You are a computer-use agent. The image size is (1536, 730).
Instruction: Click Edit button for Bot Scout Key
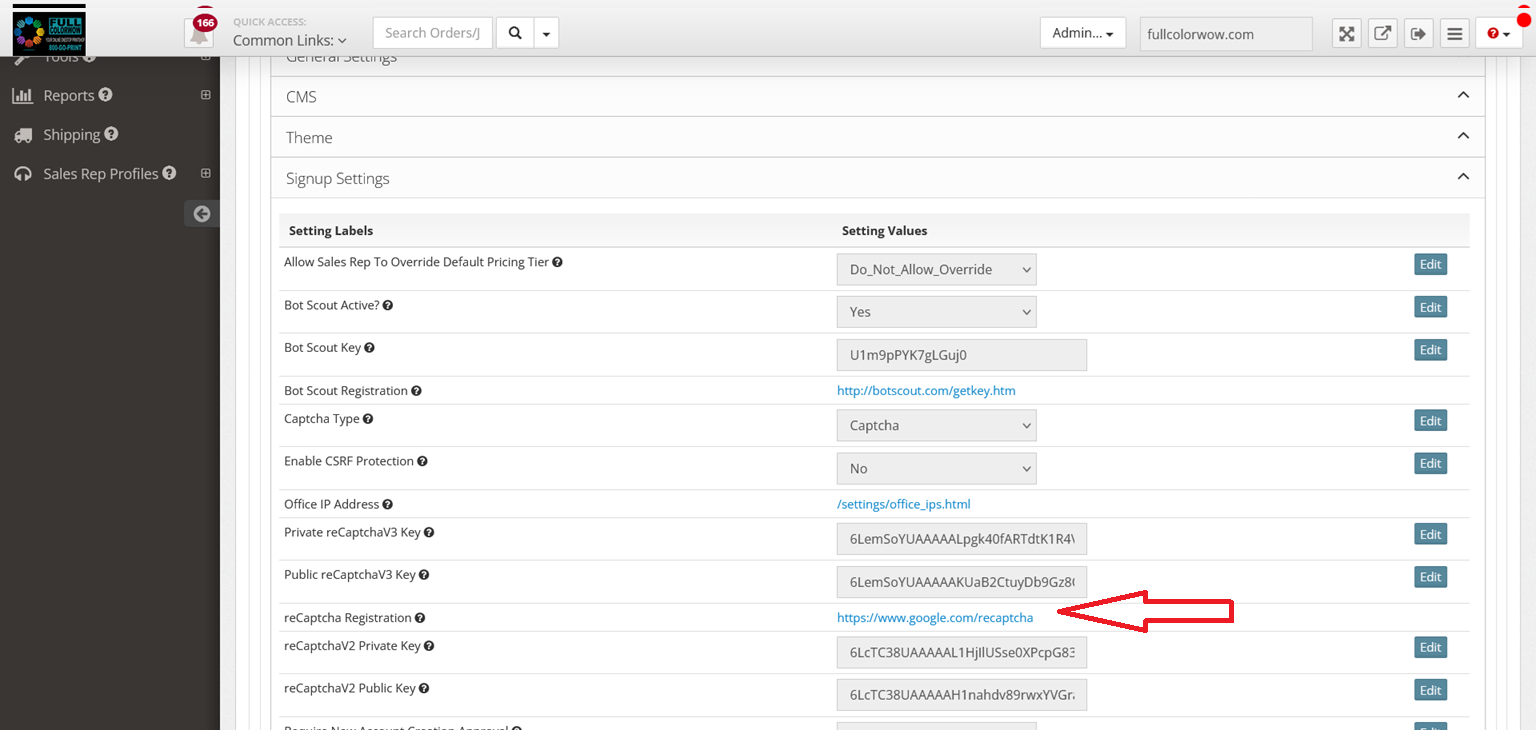[1430, 350]
